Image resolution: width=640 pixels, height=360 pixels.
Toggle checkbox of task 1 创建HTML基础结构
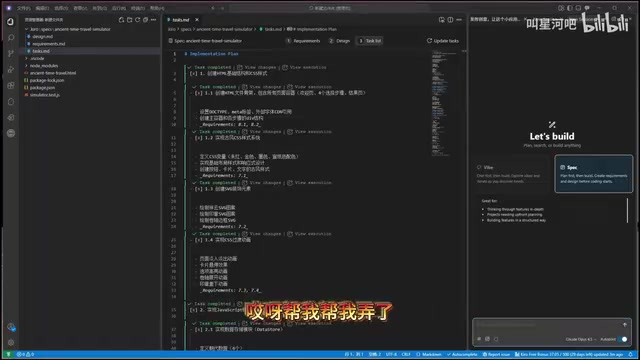click(x=193, y=73)
